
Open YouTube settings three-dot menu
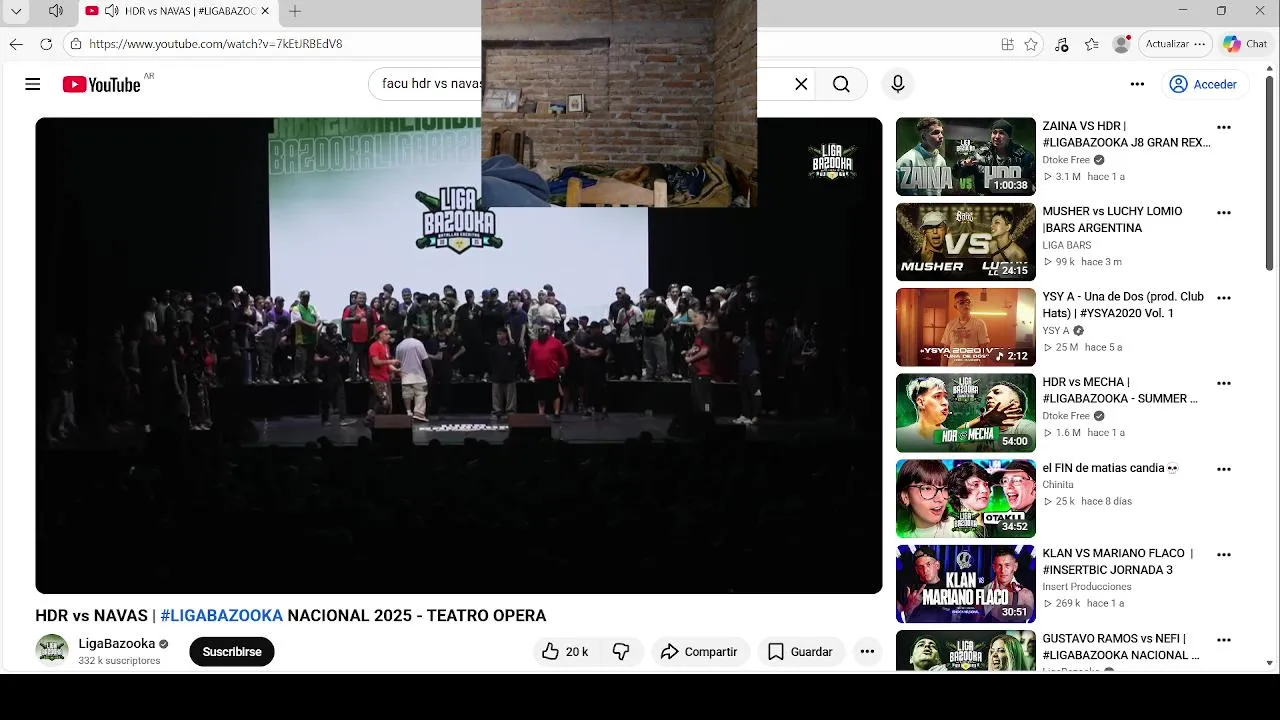click(x=1137, y=84)
